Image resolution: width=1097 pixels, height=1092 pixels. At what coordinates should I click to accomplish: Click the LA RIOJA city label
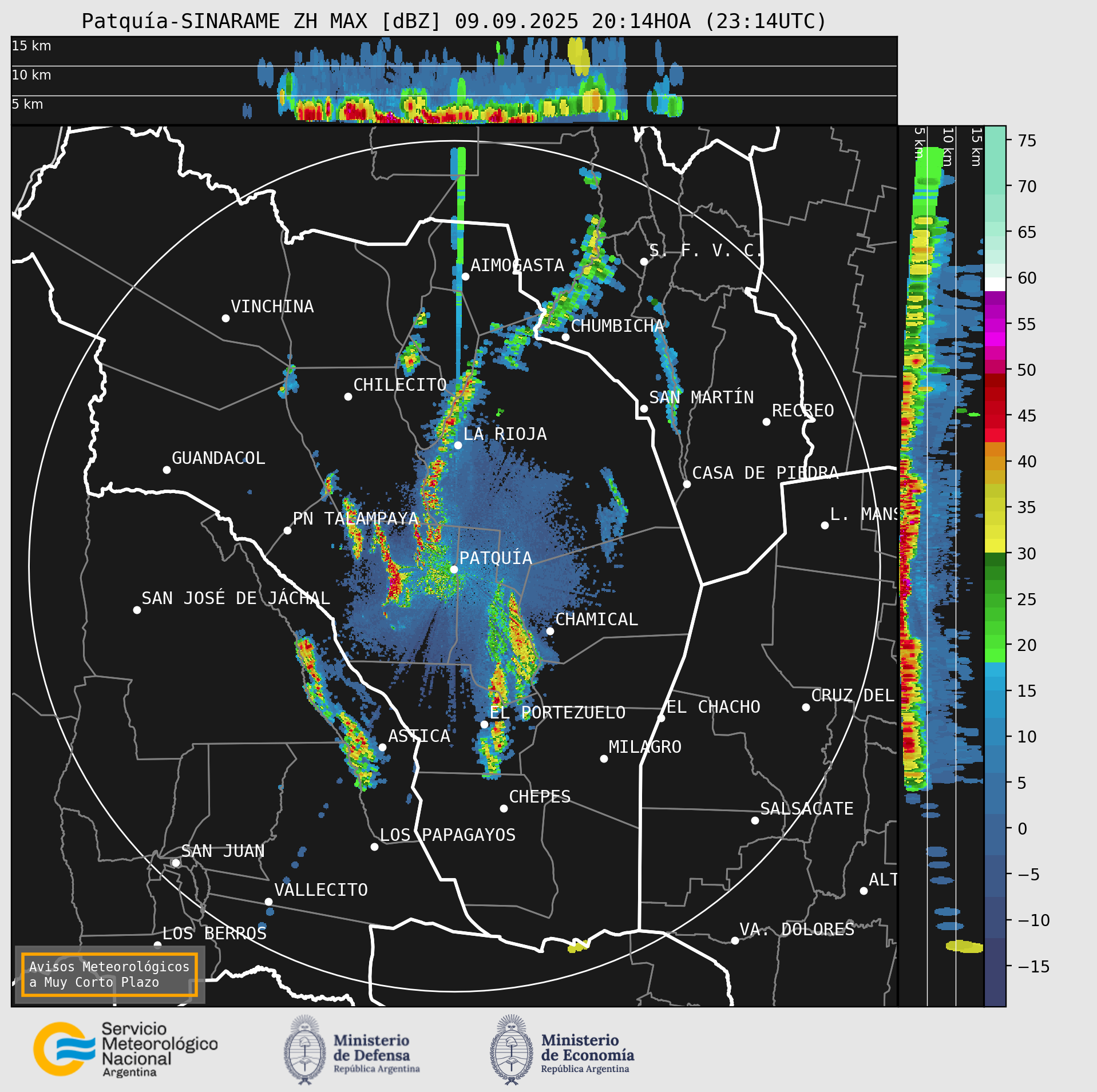click(x=505, y=434)
